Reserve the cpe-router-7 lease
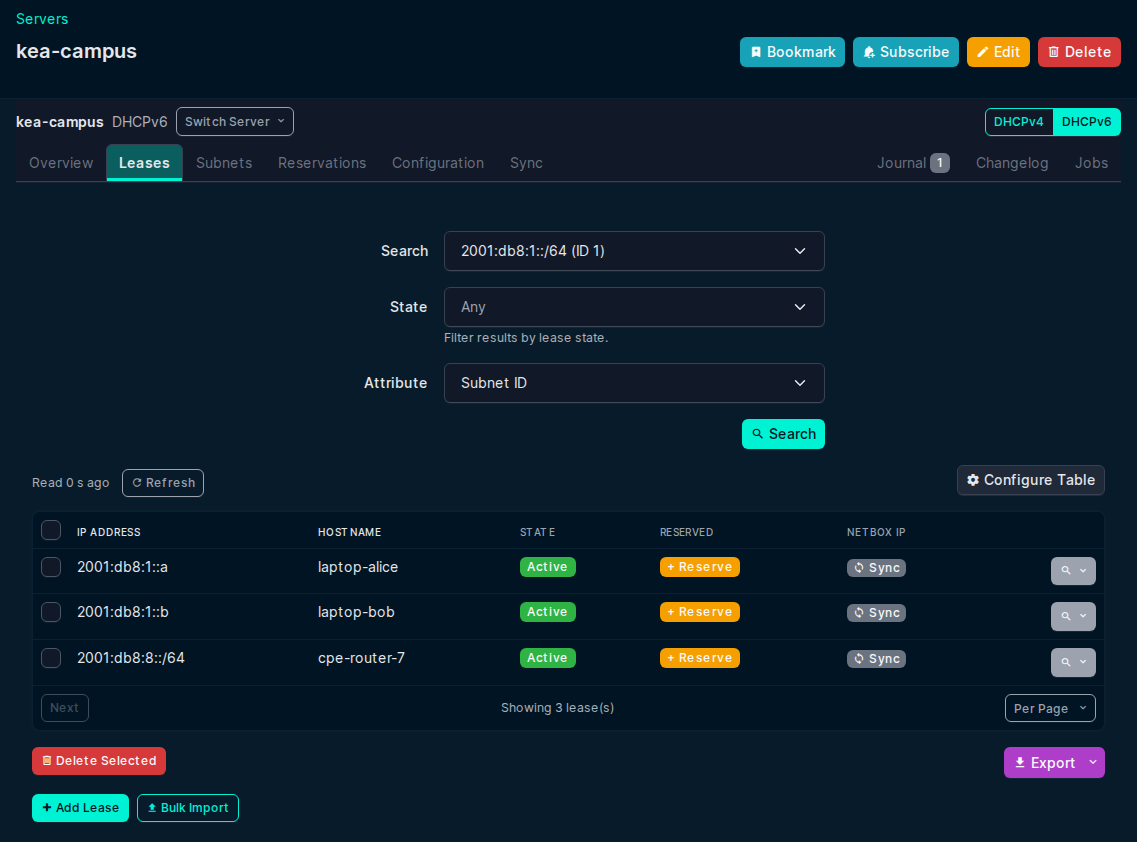 (x=700, y=658)
